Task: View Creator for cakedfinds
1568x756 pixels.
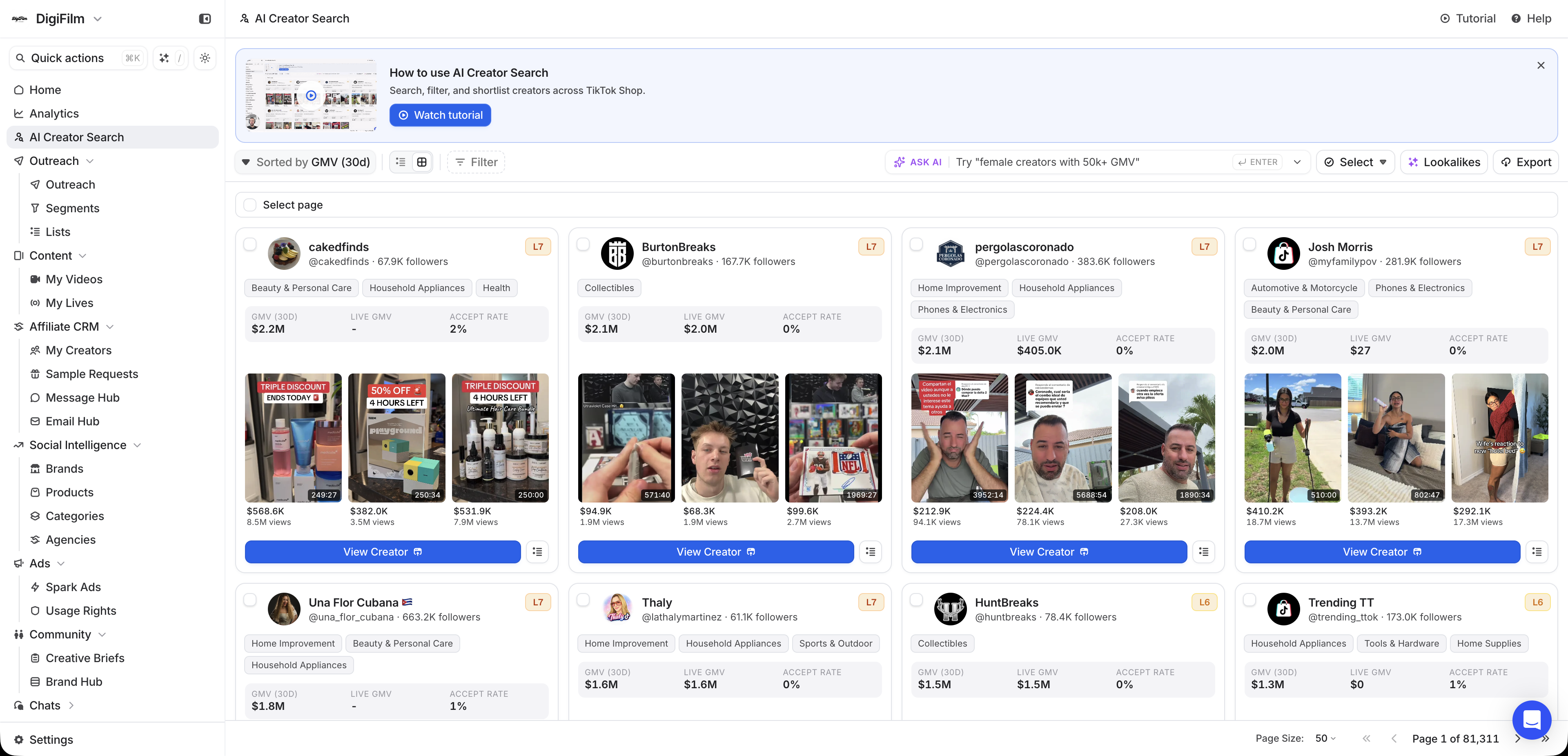Action: 383,551
